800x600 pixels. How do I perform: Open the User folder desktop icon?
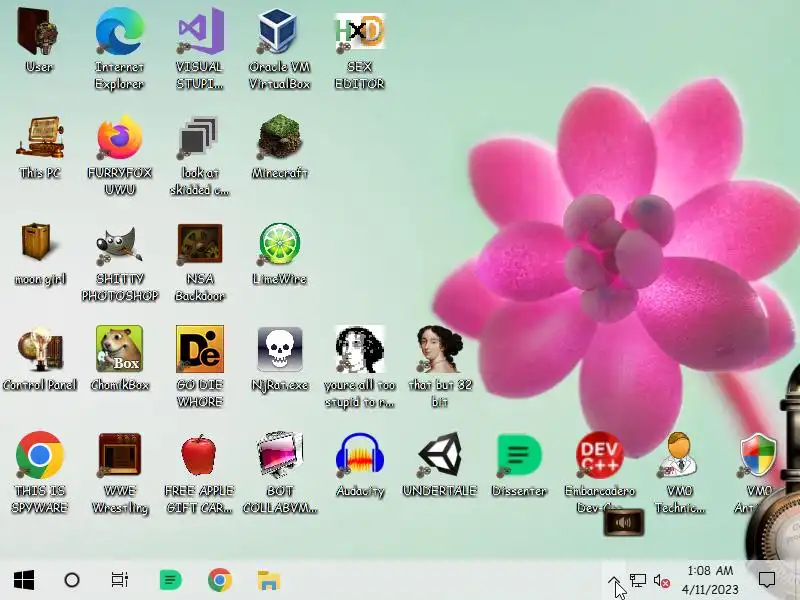(x=39, y=31)
